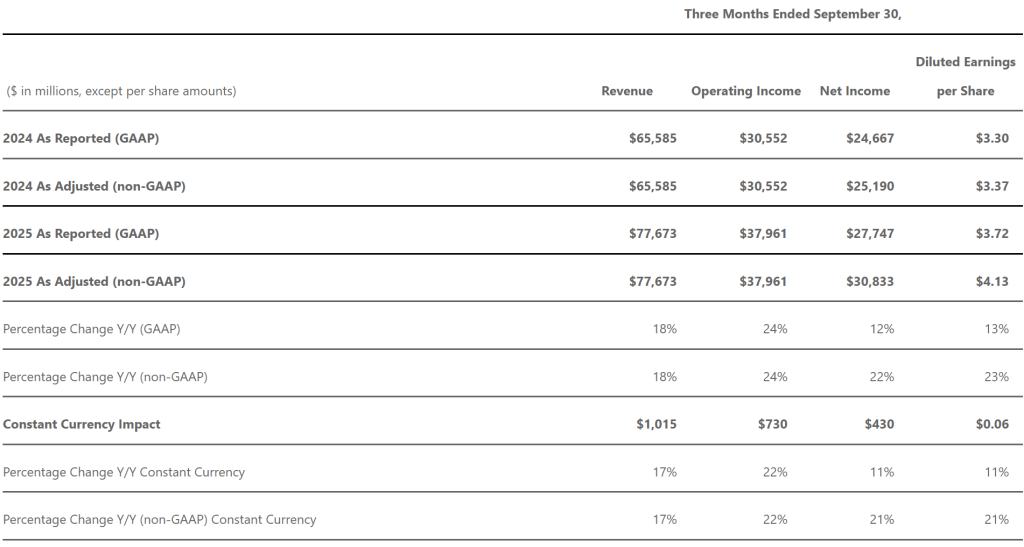Select the 2024 As Adjusted (non-GAAP) row label
This screenshot has height=547, width=1024.
click(94, 186)
